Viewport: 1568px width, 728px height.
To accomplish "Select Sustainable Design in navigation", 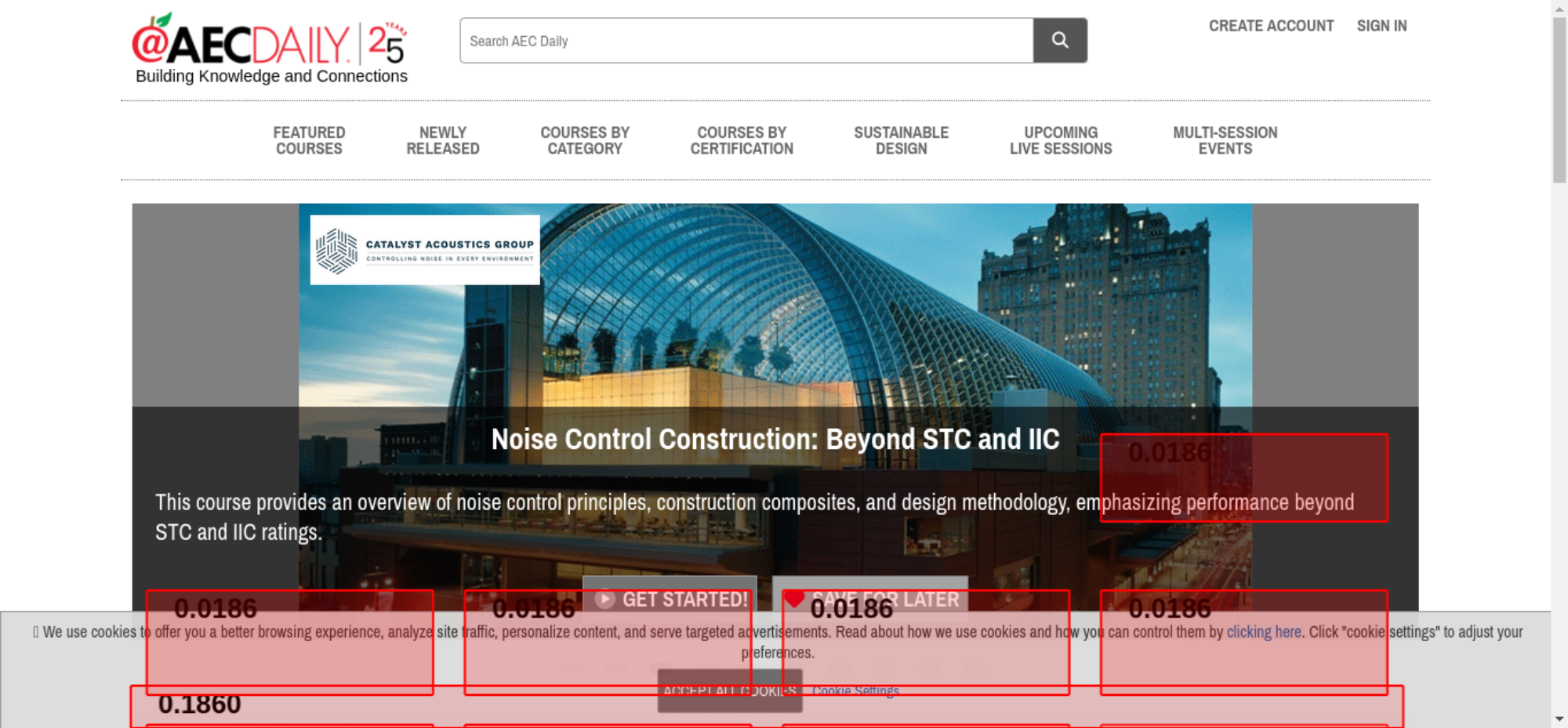I will [x=901, y=141].
